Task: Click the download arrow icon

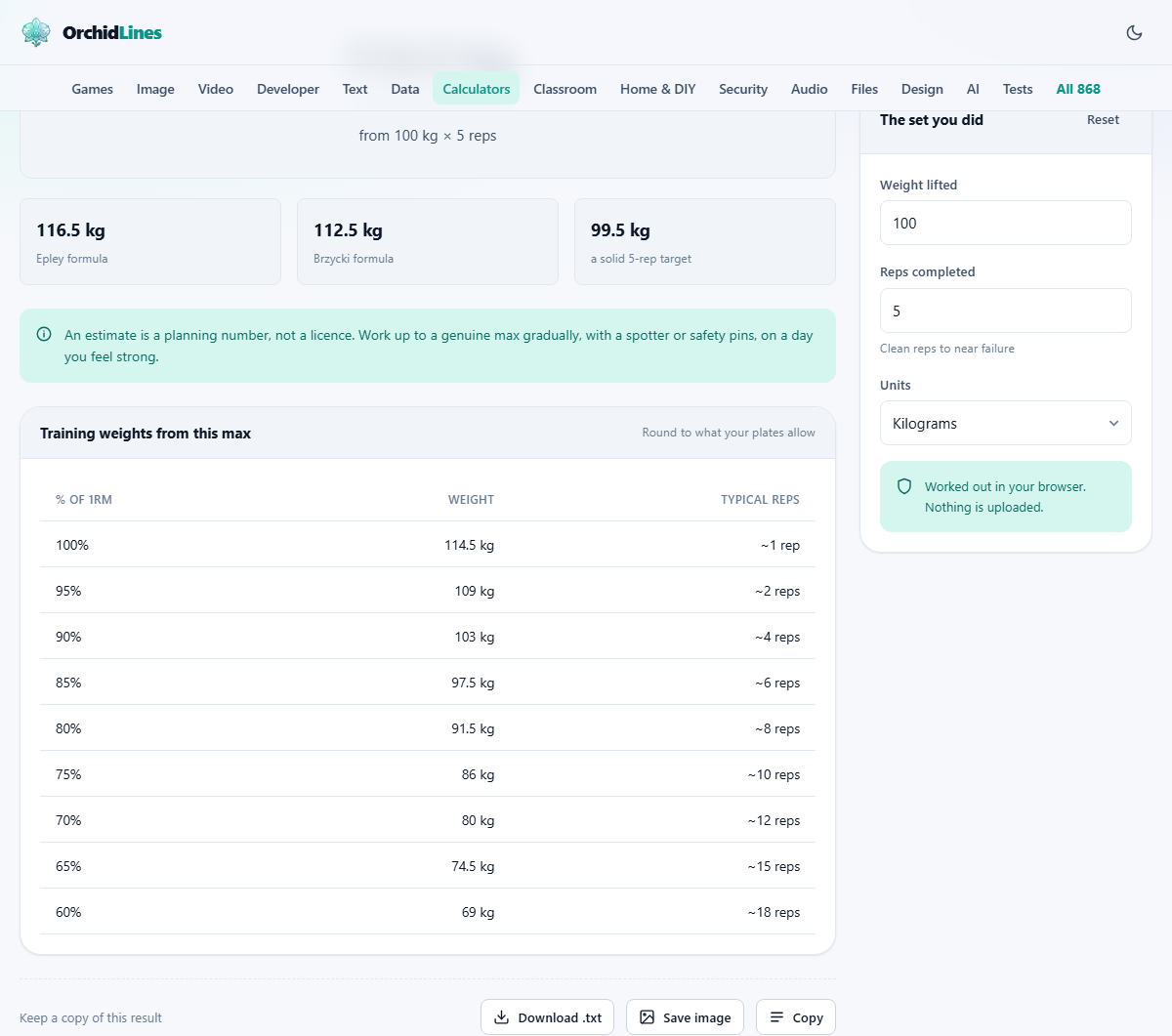Action: pos(501,1017)
